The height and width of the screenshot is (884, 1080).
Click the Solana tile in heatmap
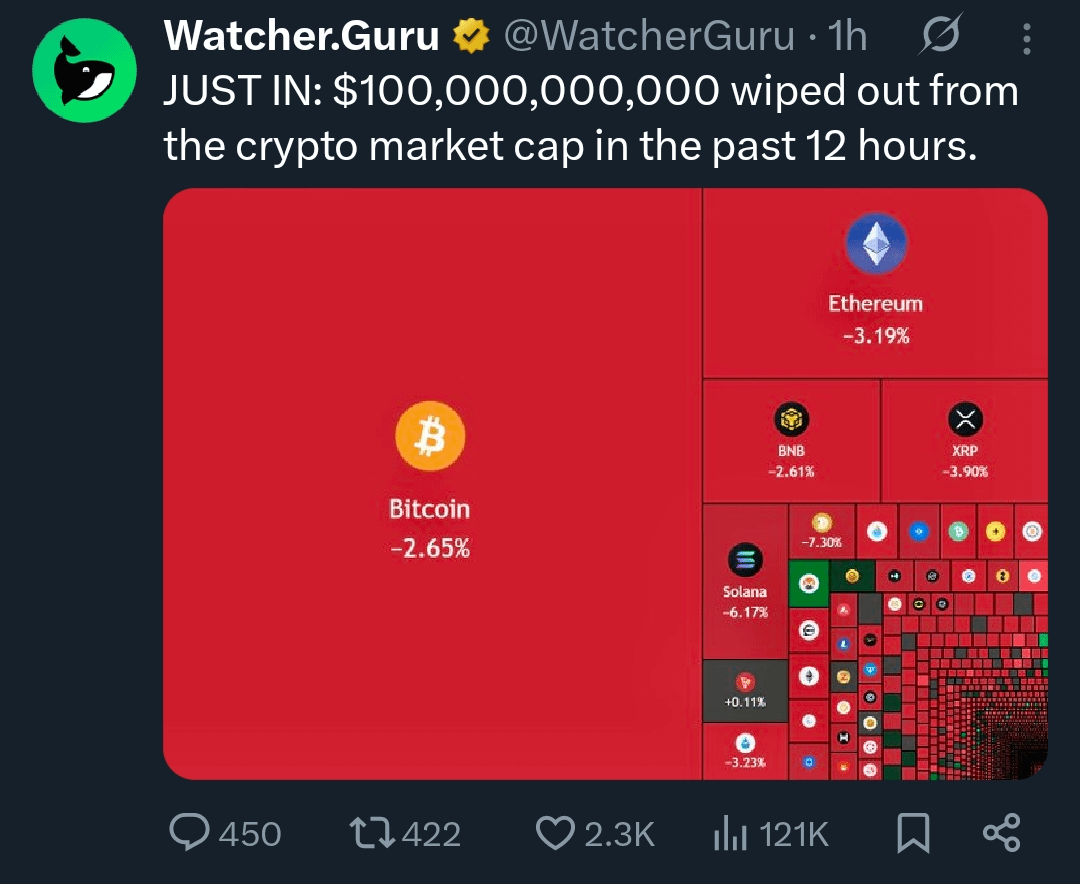[x=745, y=582]
